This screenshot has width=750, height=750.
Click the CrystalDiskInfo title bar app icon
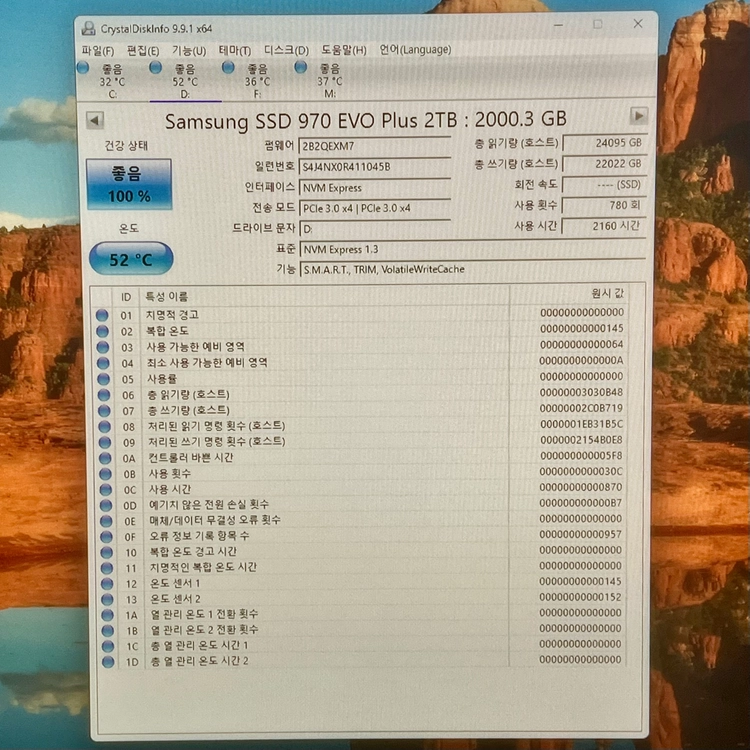pos(88,29)
